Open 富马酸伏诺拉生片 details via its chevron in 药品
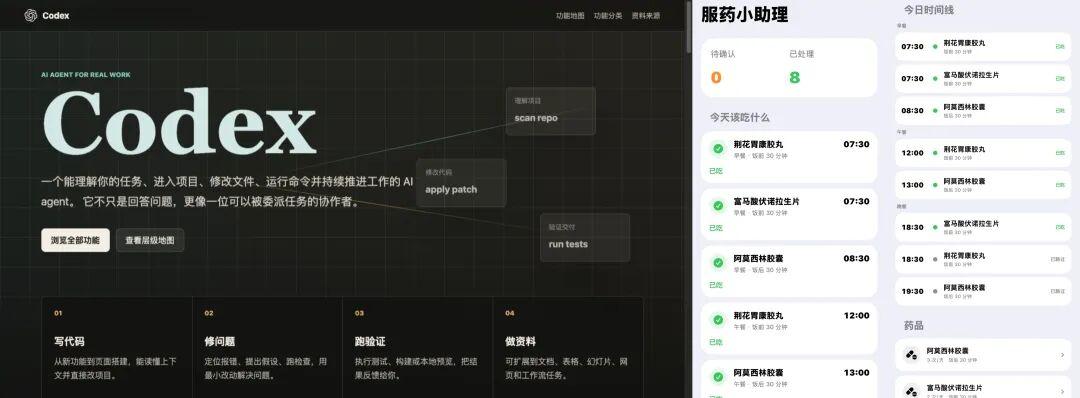This screenshot has width=1080, height=398. 1063,392
